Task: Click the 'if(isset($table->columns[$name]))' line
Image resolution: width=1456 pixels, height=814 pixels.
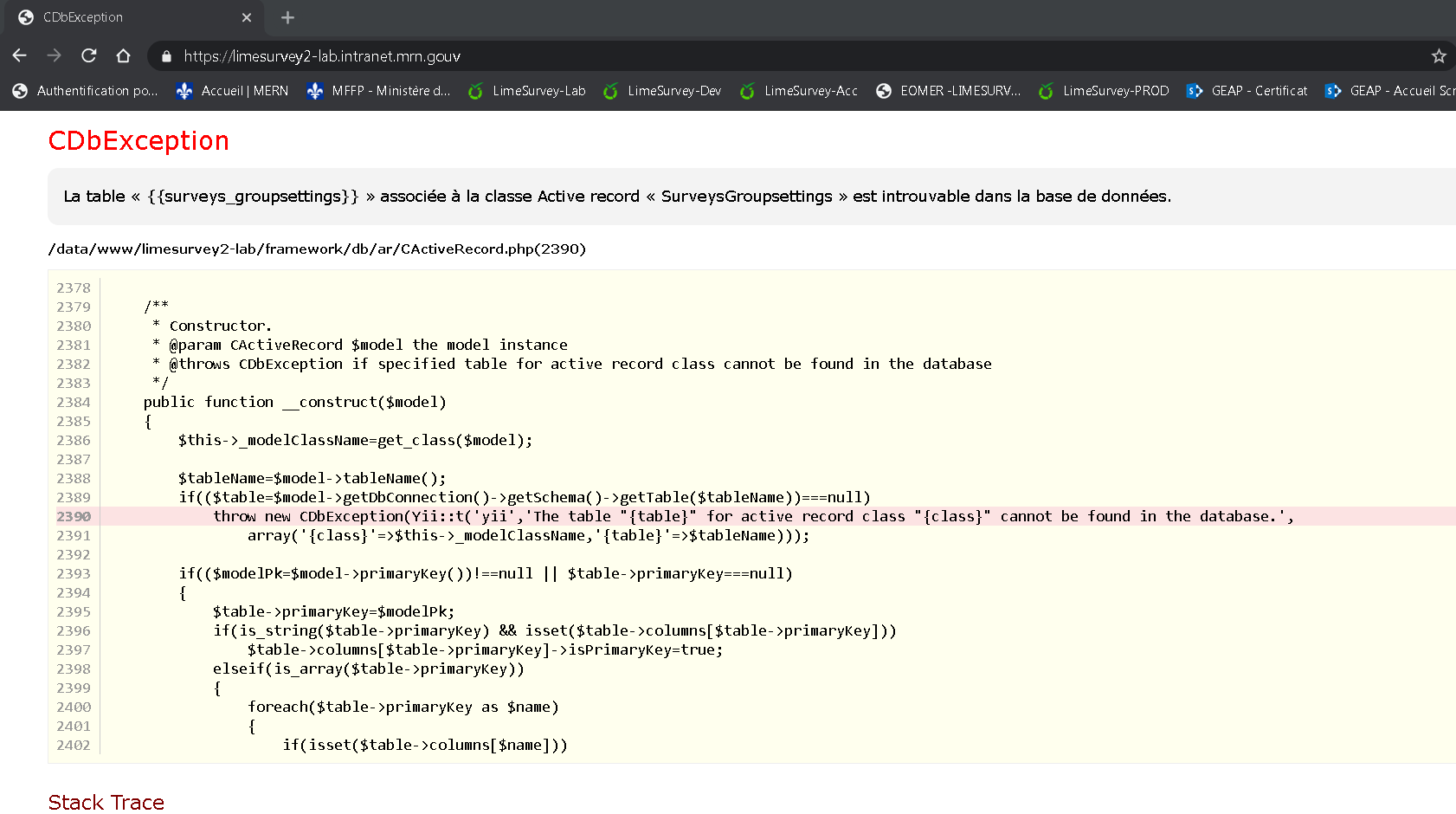Action: coord(425,745)
